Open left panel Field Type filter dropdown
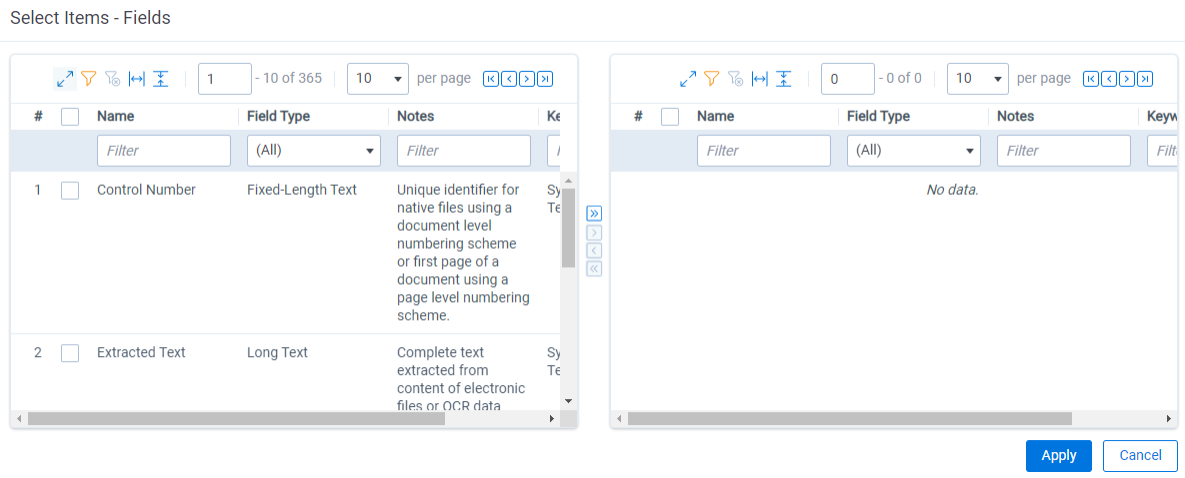1185x478 pixels. [314, 151]
